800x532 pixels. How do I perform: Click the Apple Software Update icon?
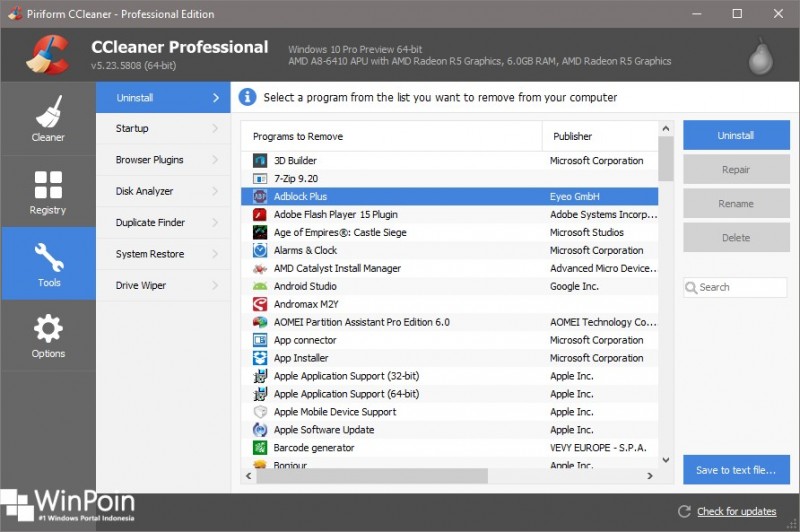(260, 429)
